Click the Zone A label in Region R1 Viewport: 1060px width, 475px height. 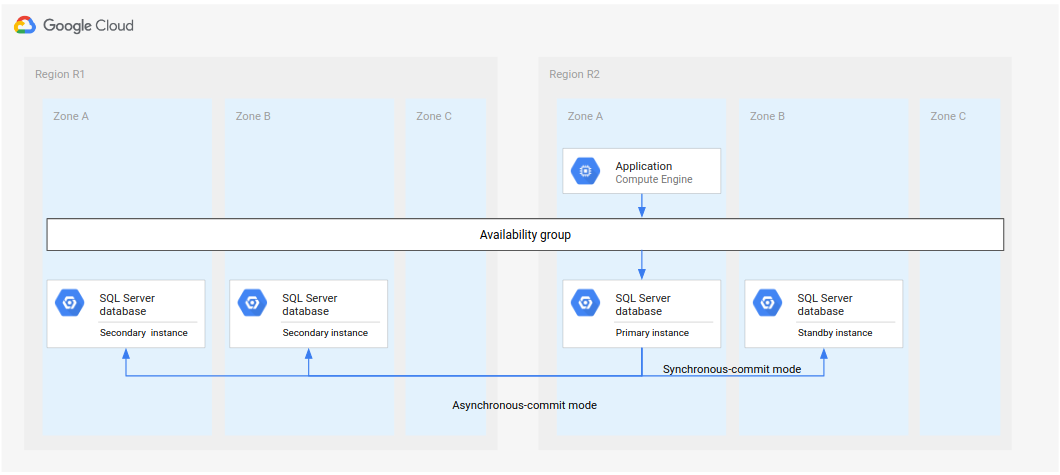point(71,116)
